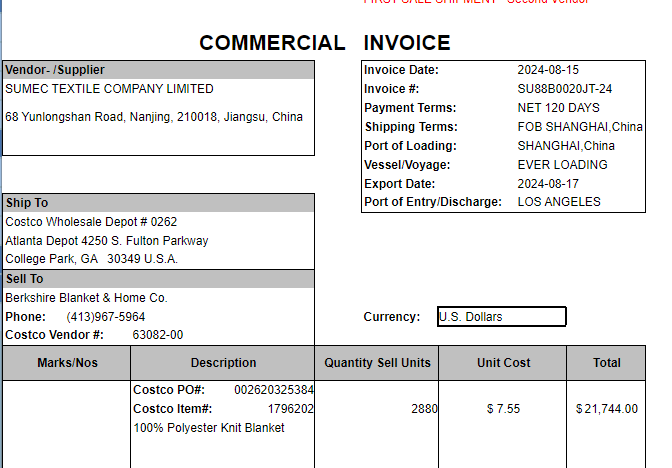Click the Payment Terms label
The height and width of the screenshot is (468, 672).
point(410,108)
